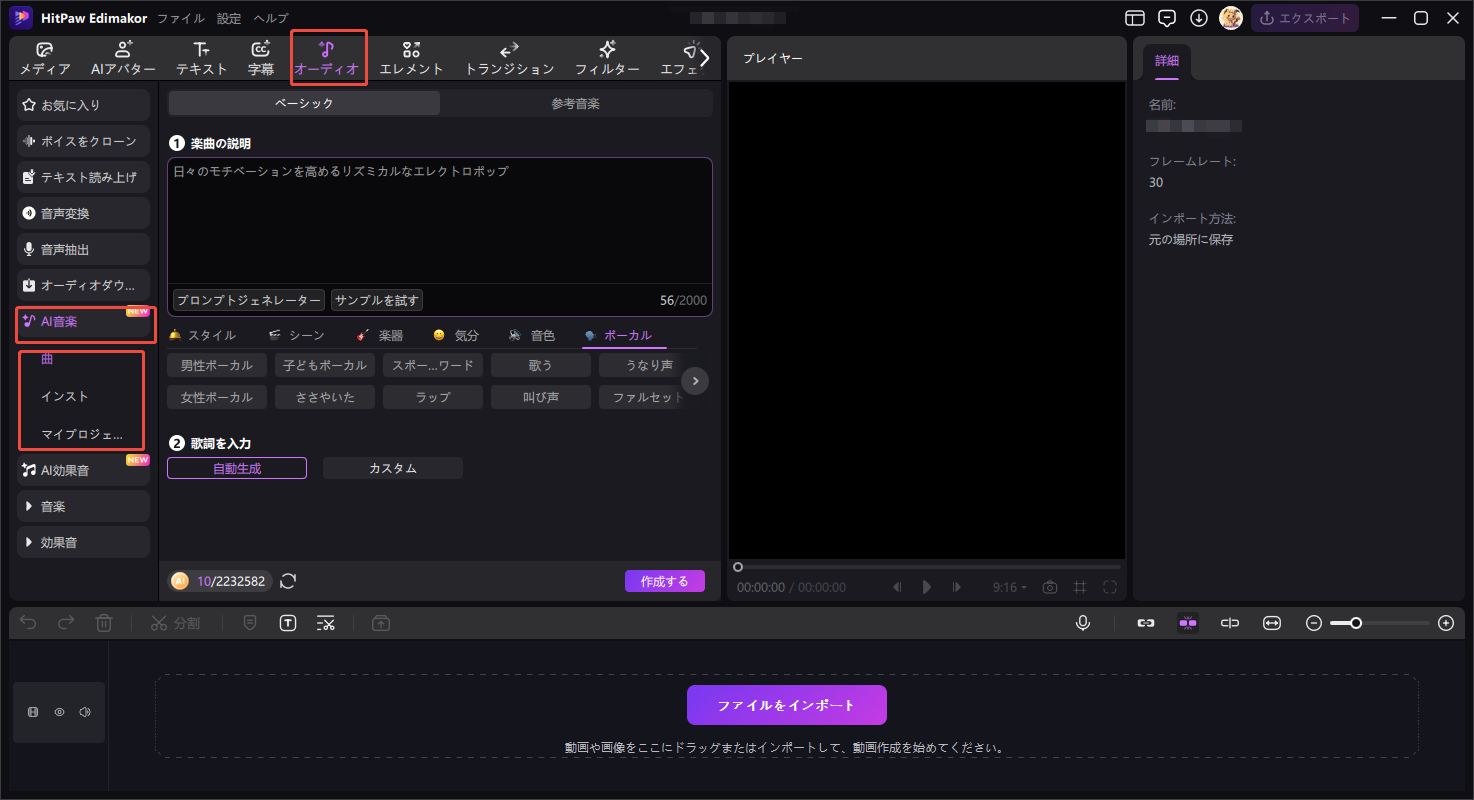This screenshot has width=1474, height=800.
Task: Show more vocal tags with the round arrow
Action: tap(695, 381)
